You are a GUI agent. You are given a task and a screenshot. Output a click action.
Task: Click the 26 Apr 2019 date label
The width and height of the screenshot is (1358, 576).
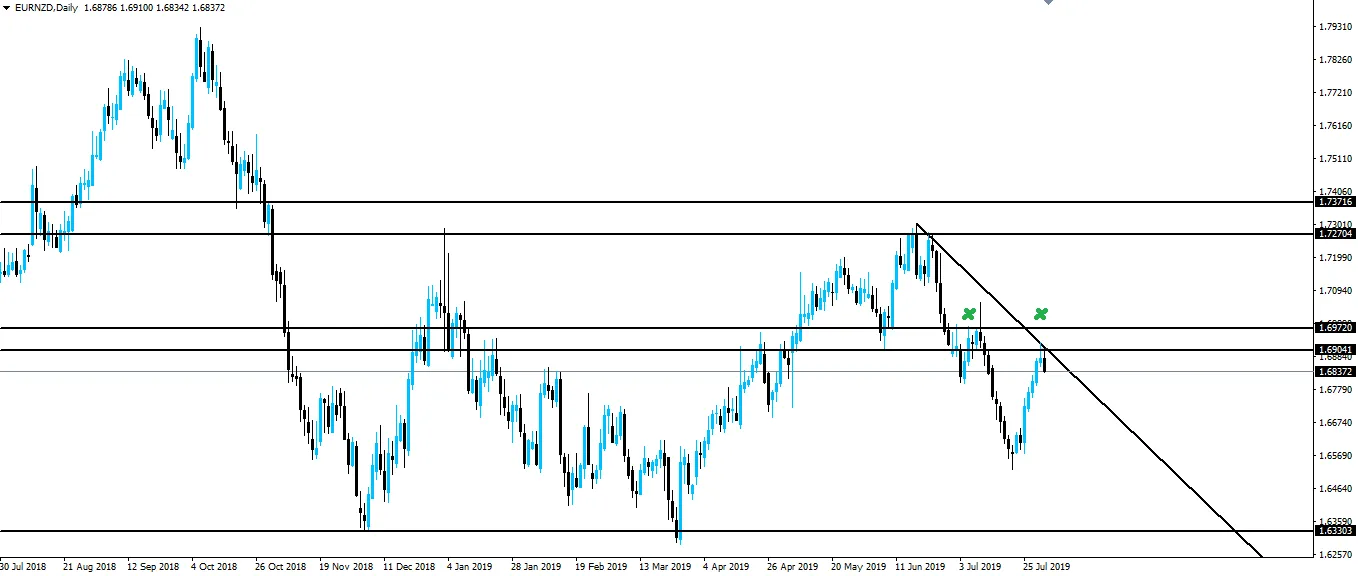point(793,566)
